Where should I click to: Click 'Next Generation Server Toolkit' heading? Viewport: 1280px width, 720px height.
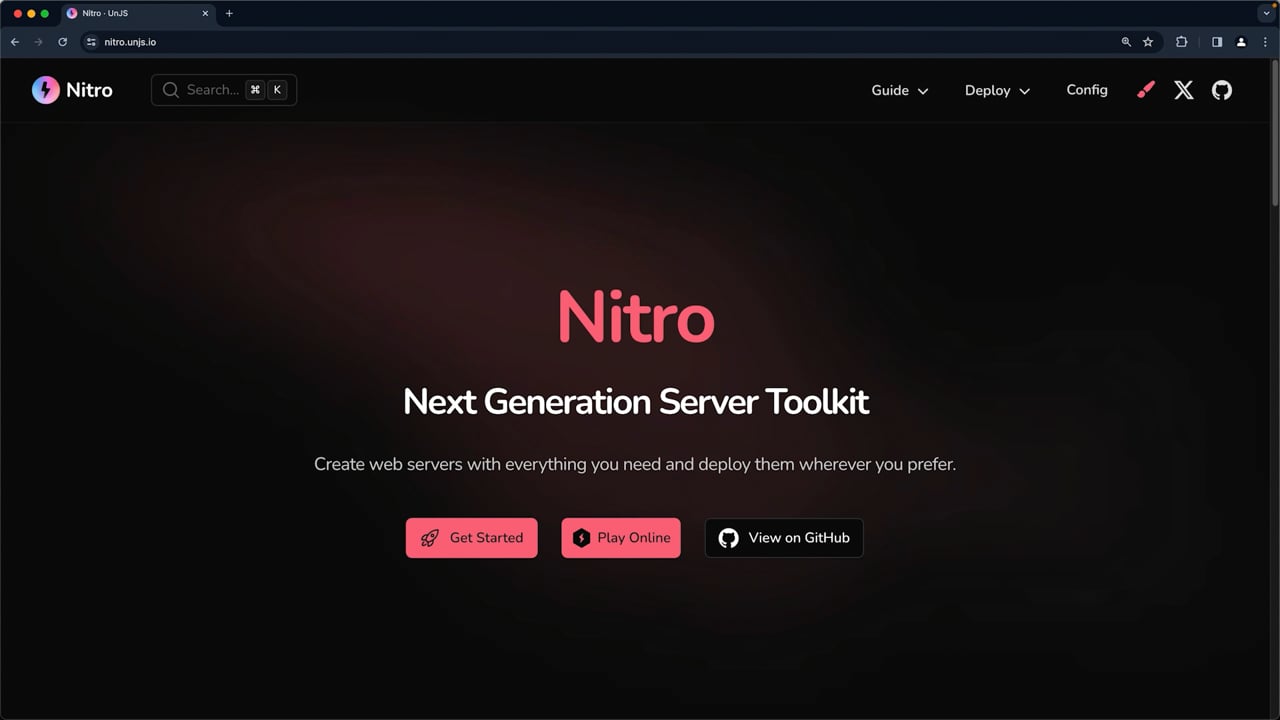636,402
